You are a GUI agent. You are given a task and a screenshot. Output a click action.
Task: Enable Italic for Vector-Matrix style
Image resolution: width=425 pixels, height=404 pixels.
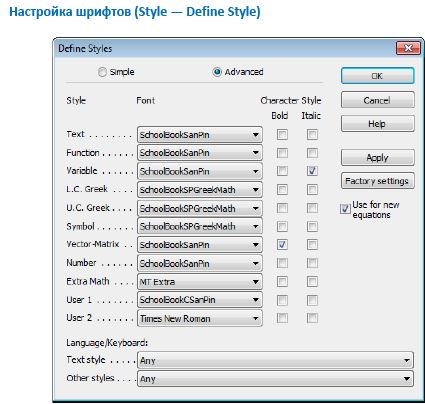tap(312, 245)
